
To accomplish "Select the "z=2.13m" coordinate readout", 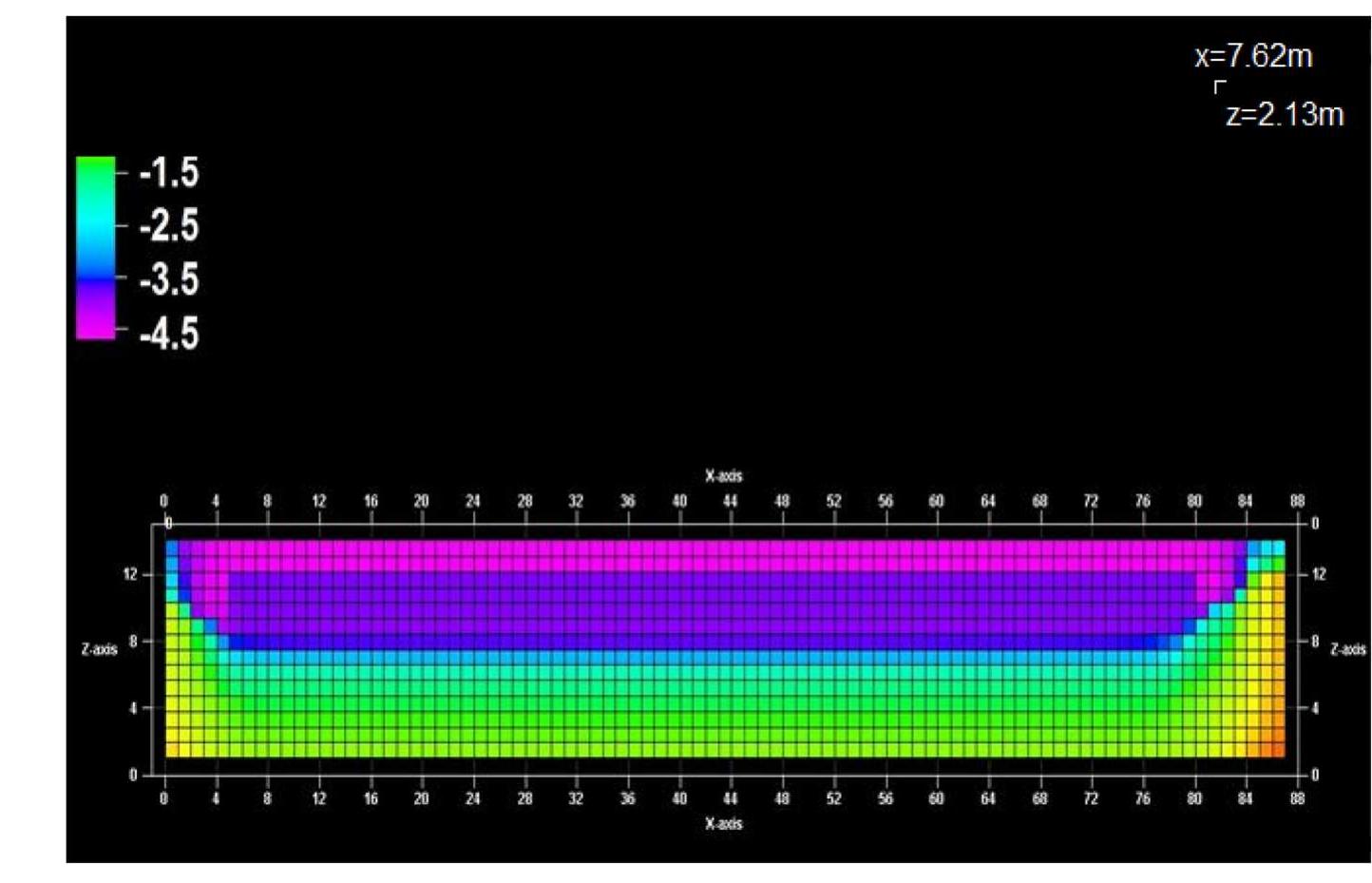I will tap(1285, 114).
